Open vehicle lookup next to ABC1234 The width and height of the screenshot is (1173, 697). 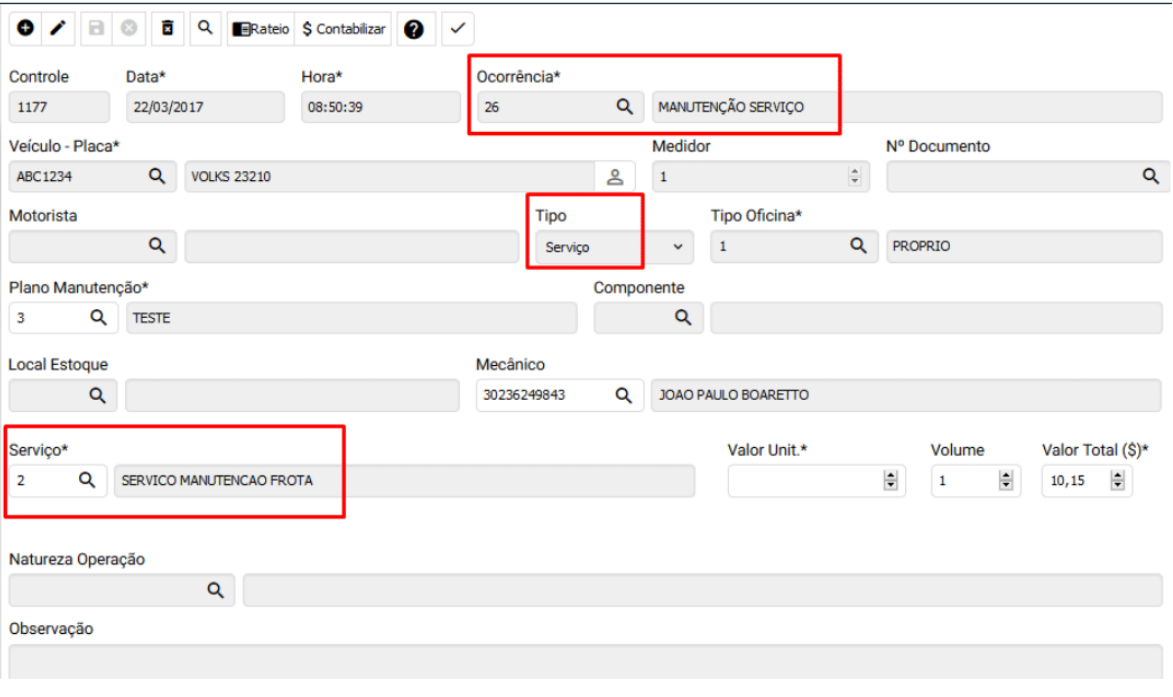[x=156, y=177]
